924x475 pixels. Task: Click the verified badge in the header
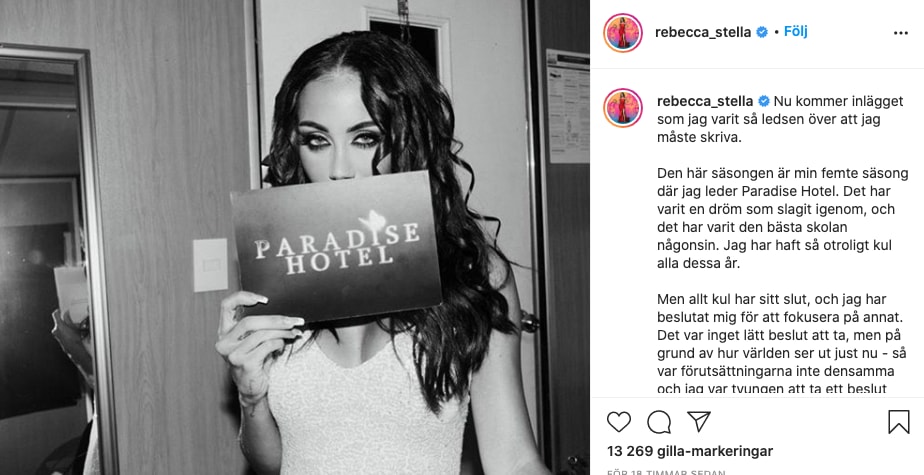pos(762,32)
